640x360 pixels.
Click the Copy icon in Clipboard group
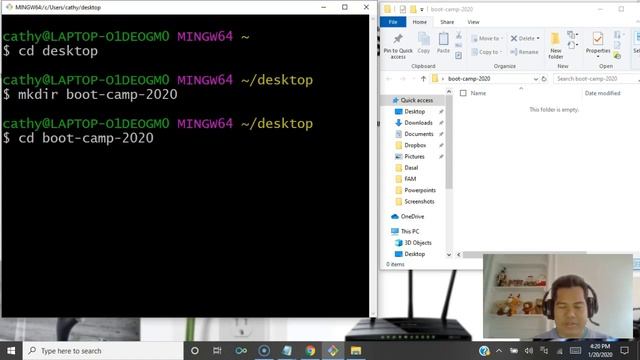tap(424, 39)
